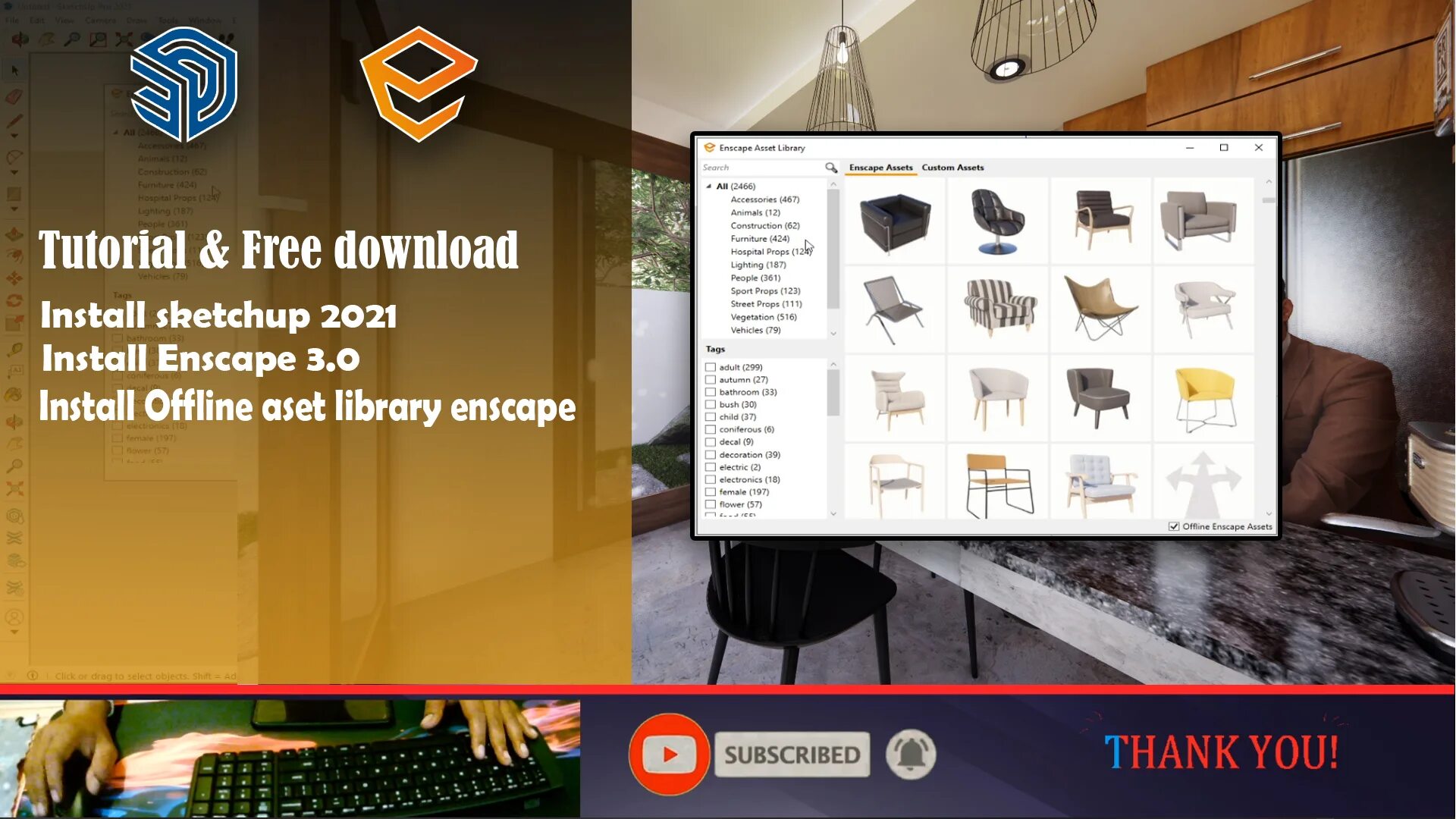Click the category list scrollbar thumb
This screenshot has height=819, width=1456.
(x=833, y=249)
